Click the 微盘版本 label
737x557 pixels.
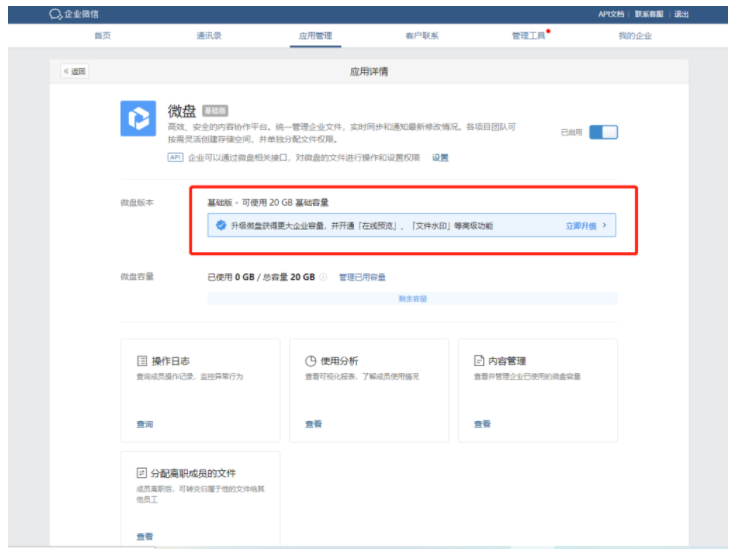tap(137, 203)
